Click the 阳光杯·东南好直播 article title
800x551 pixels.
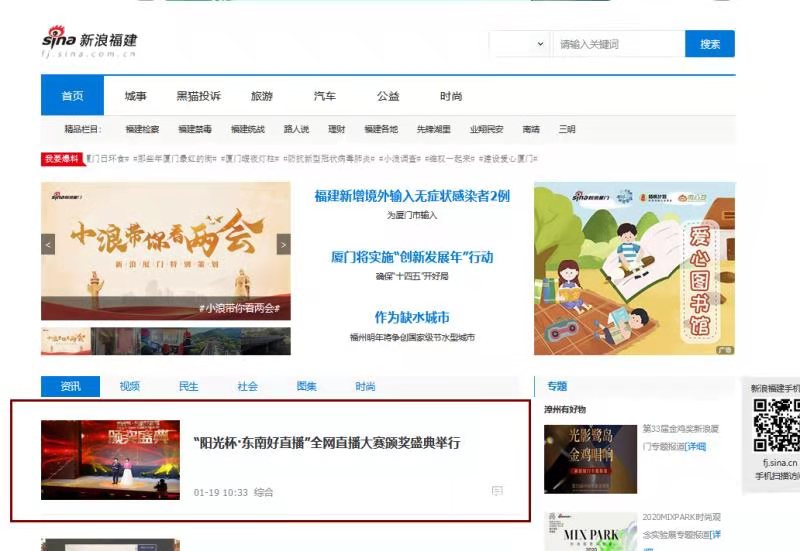327,442
